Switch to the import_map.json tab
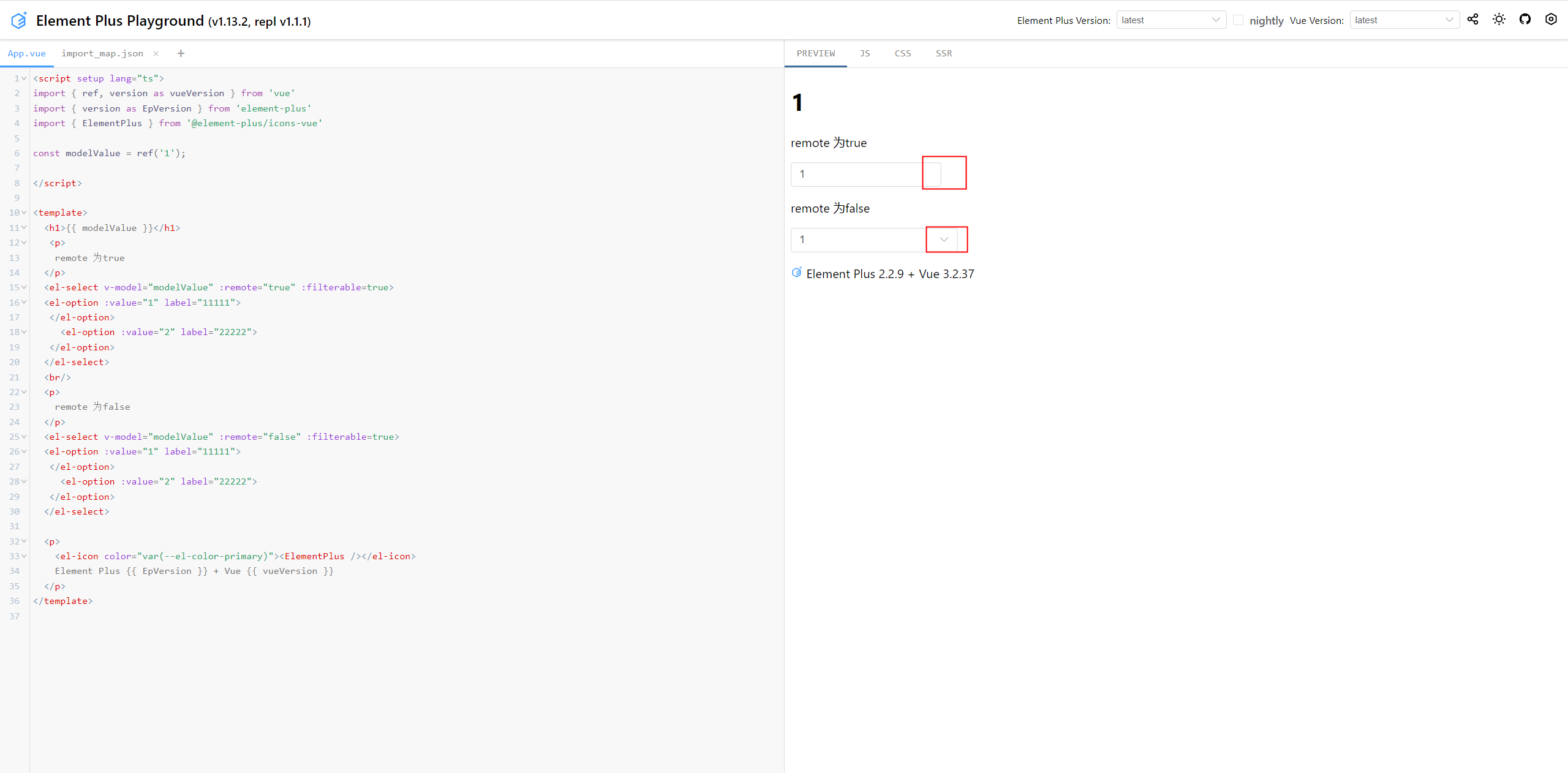Viewport: 1568px width, 773px height. click(102, 53)
